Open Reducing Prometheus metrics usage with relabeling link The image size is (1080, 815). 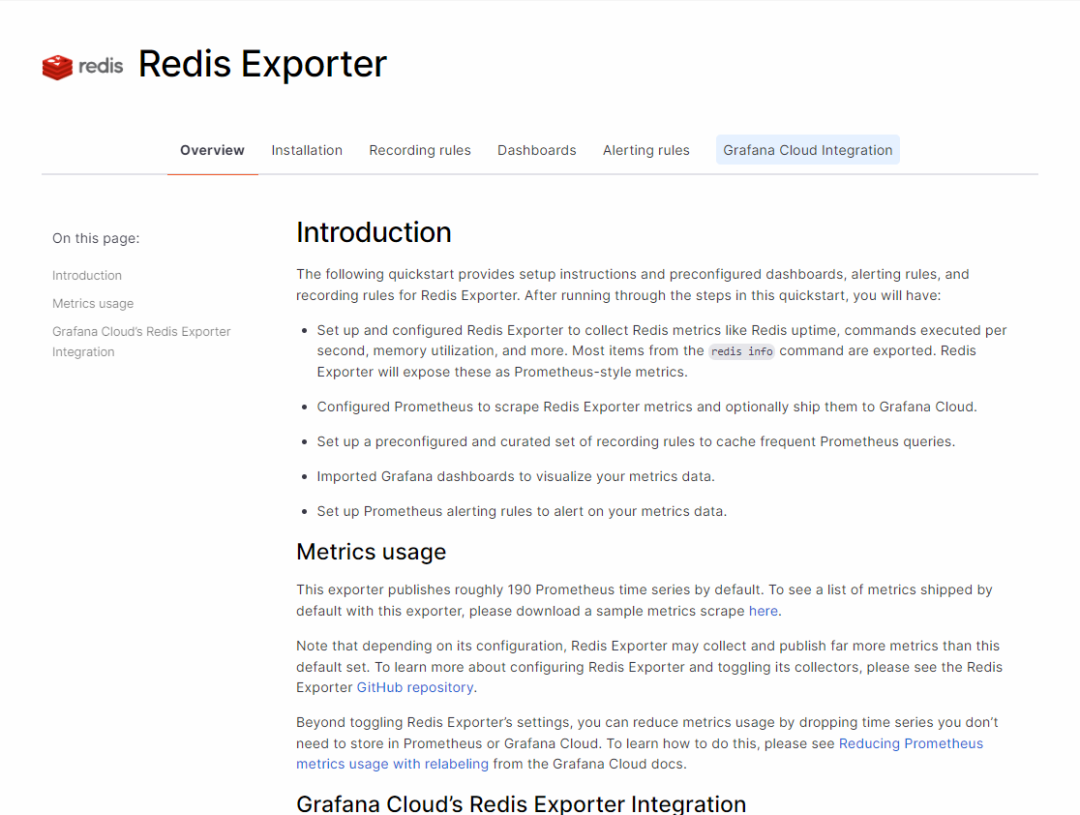tap(639, 754)
